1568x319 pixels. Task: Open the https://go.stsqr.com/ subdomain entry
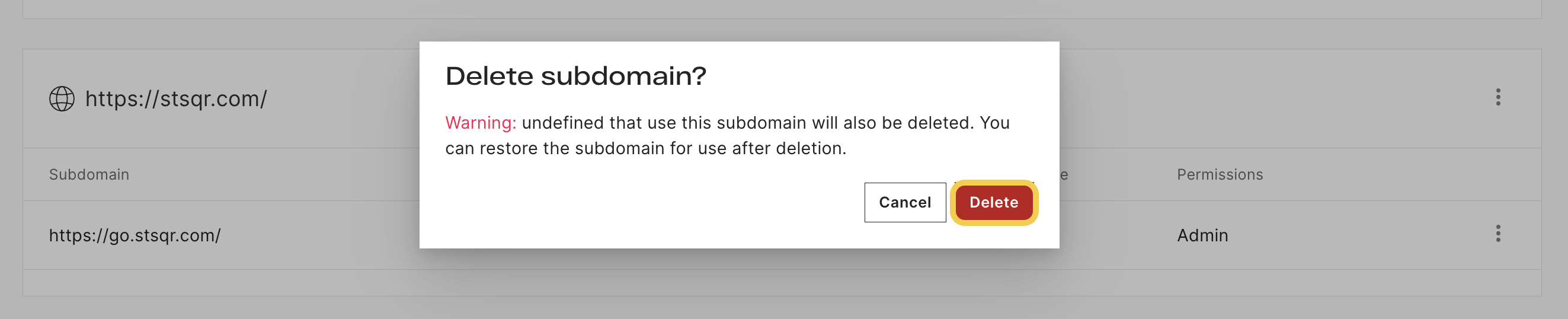pyautogui.click(x=135, y=235)
